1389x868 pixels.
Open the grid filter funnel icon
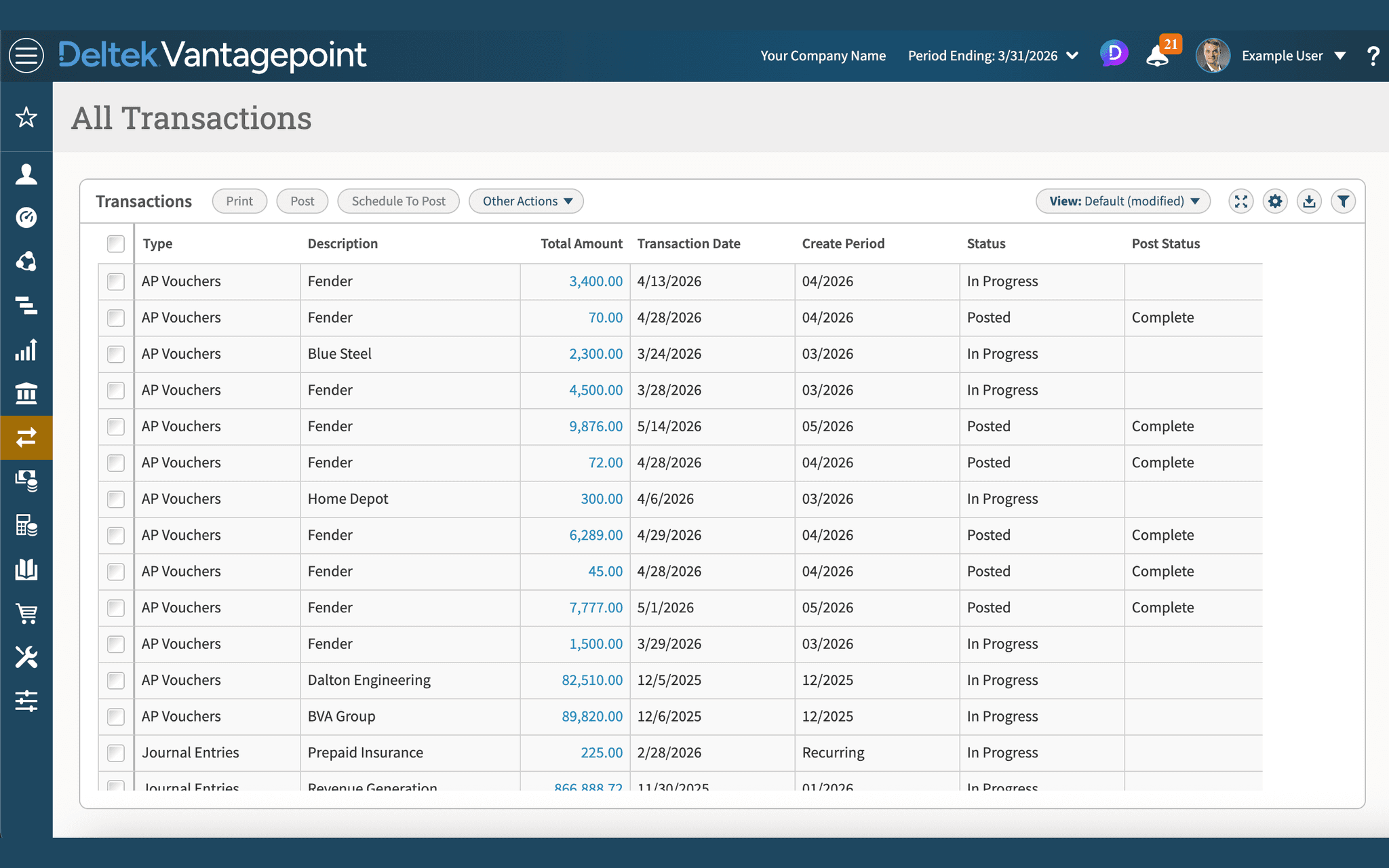coord(1343,201)
